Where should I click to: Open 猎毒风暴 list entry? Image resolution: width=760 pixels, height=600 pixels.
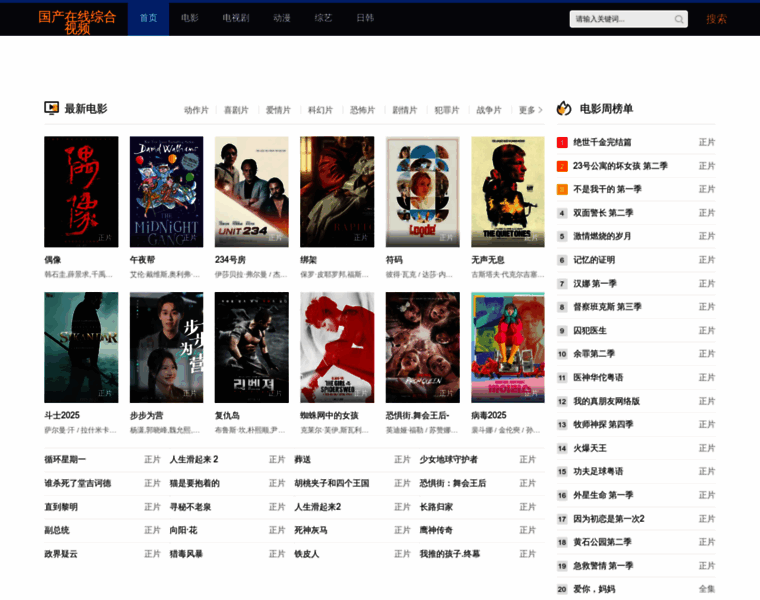[x=186, y=554]
